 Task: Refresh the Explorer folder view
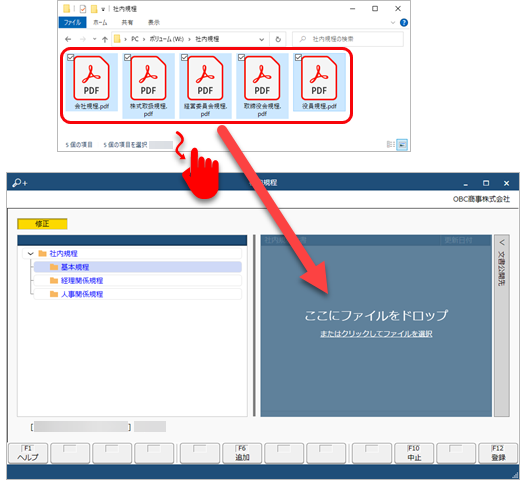pyautogui.click(x=278, y=39)
